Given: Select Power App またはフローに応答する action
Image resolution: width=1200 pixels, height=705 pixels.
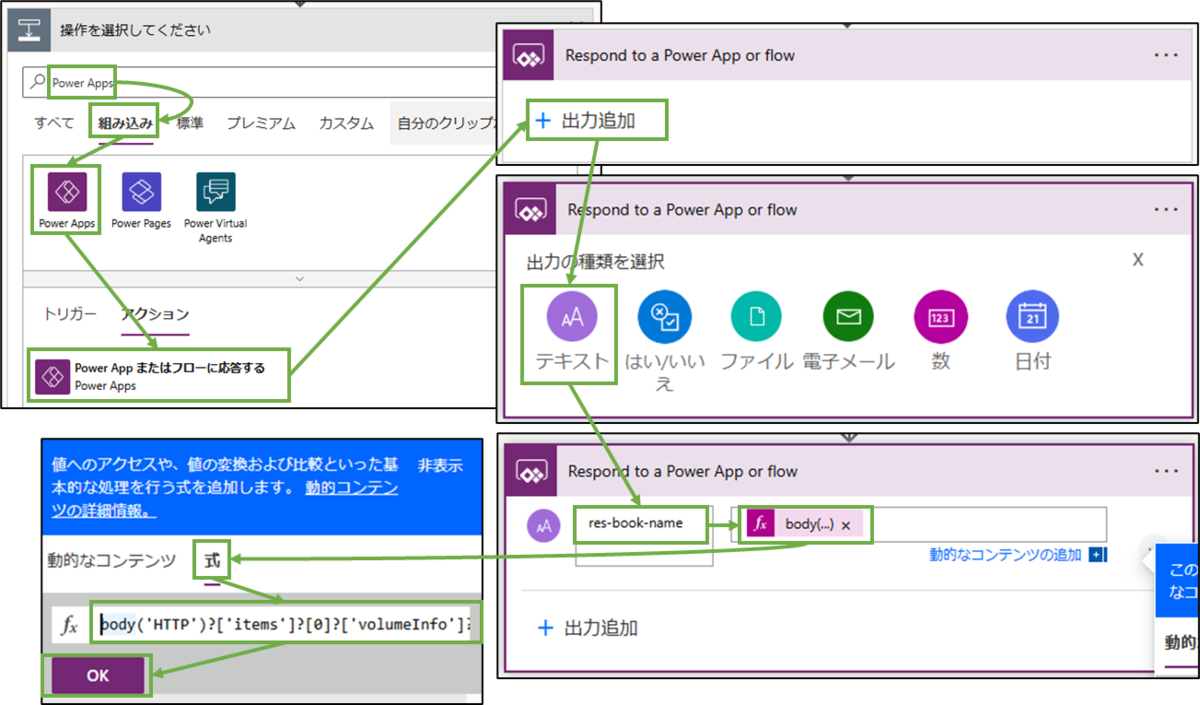Looking at the screenshot, I should point(160,376).
